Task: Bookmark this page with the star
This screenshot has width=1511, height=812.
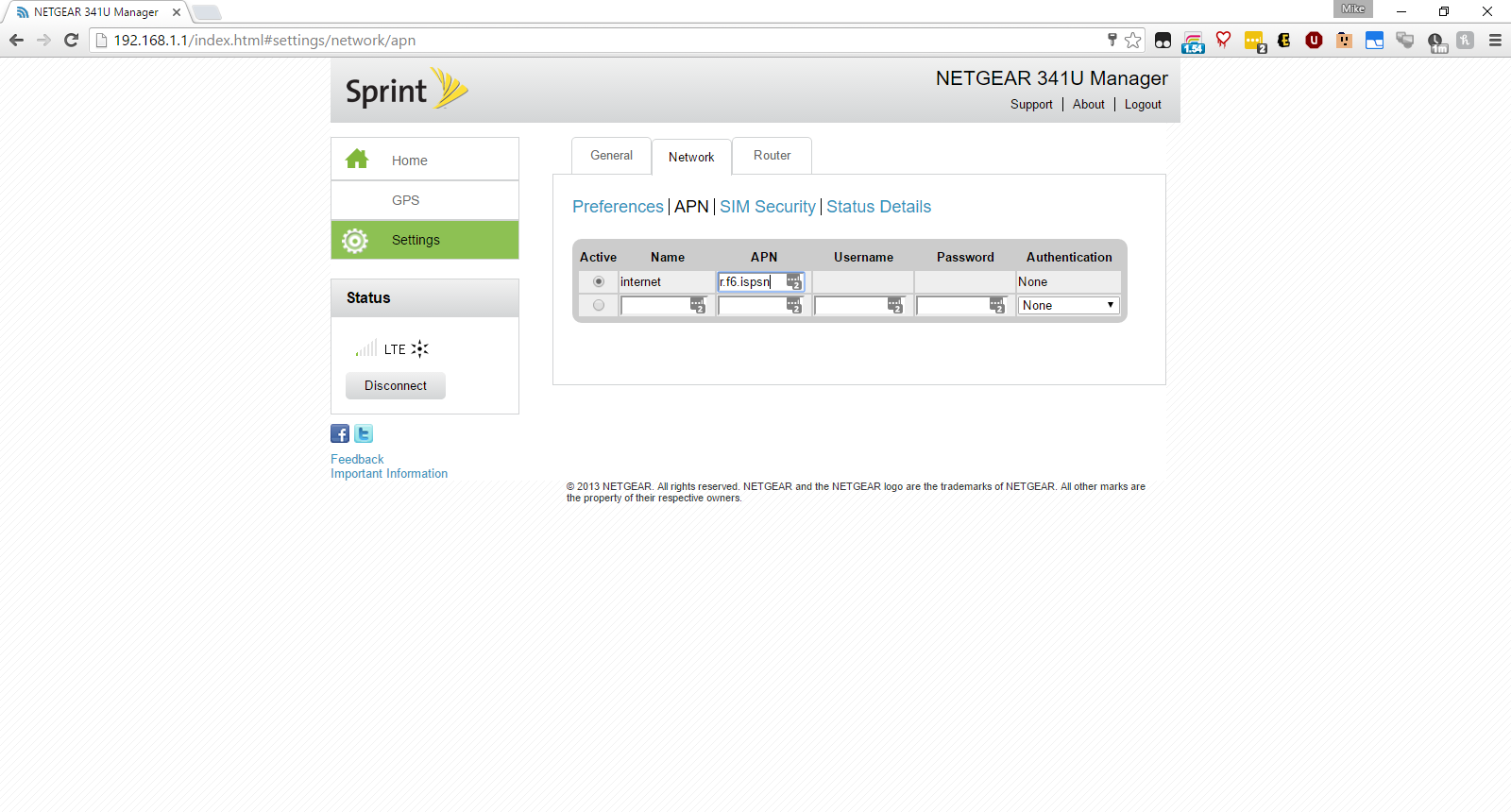Action: click(x=1133, y=40)
